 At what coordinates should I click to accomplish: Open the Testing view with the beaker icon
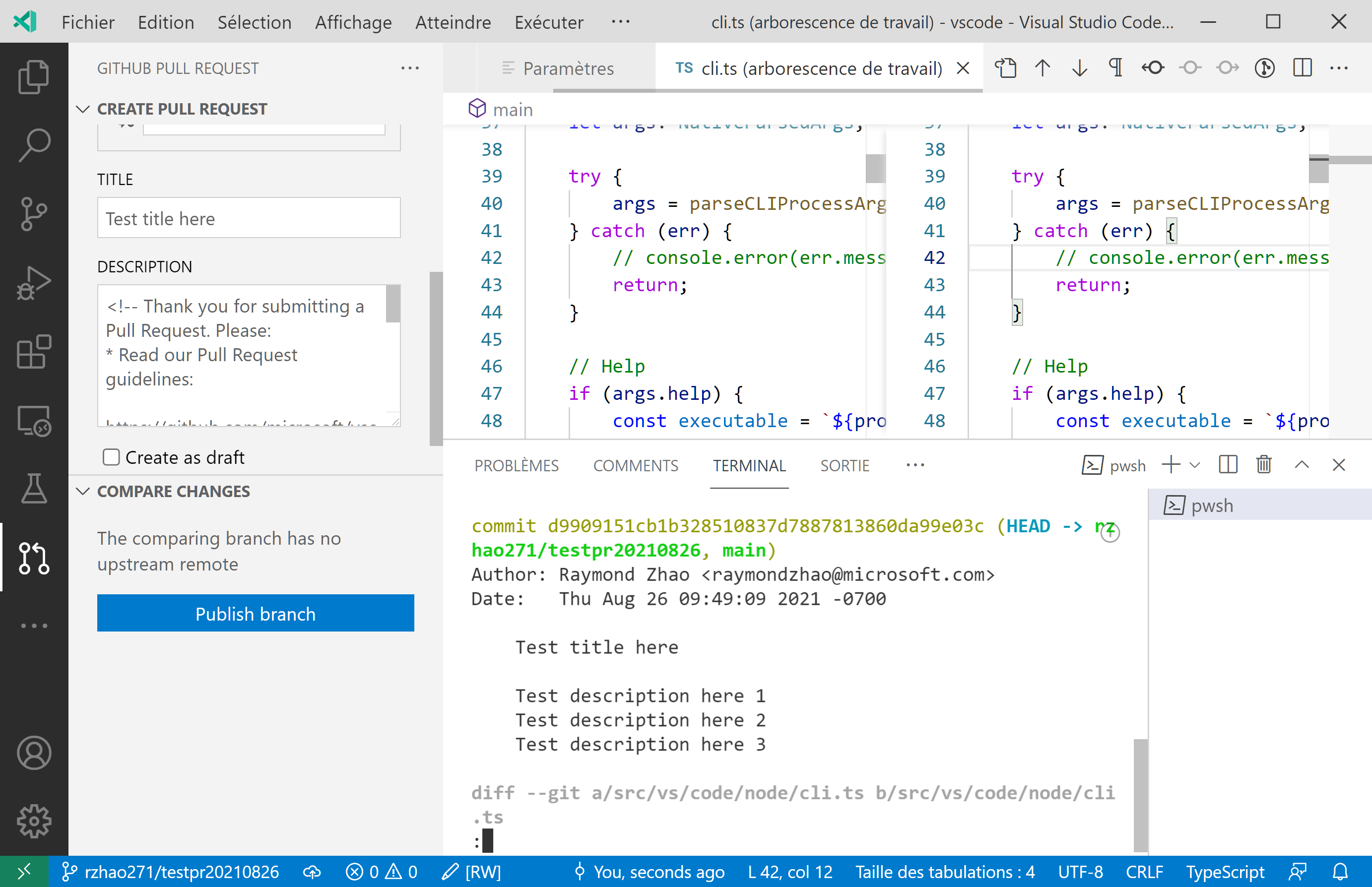(x=33, y=489)
